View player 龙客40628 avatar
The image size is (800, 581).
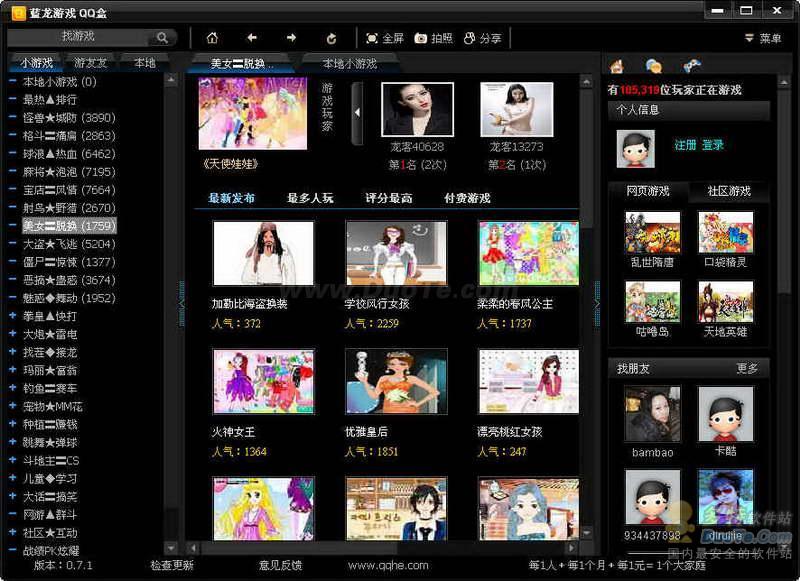coord(417,110)
